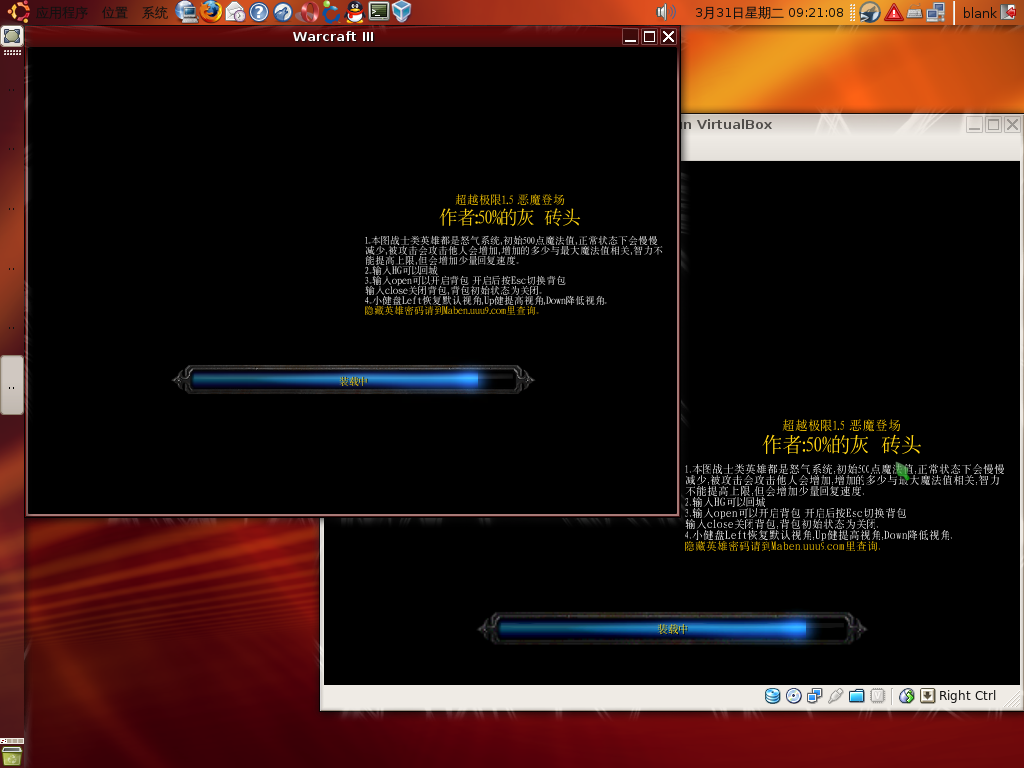Click the window menu icon left of the Warcraft III title bar

click(x=12, y=36)
